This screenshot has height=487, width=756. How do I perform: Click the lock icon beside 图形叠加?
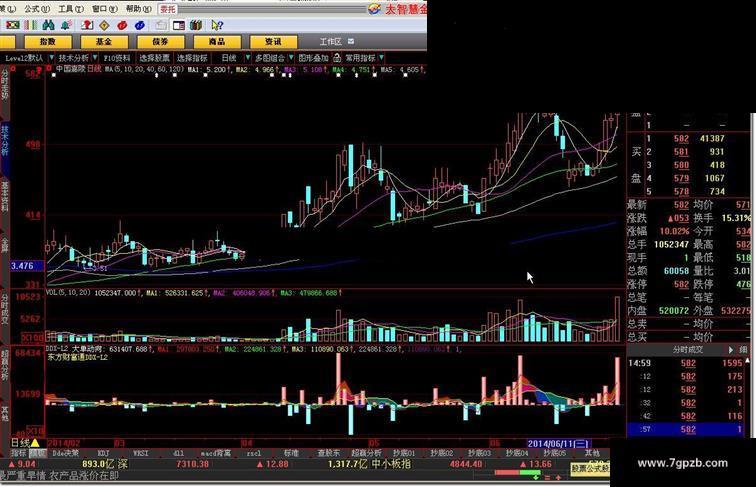337,58
